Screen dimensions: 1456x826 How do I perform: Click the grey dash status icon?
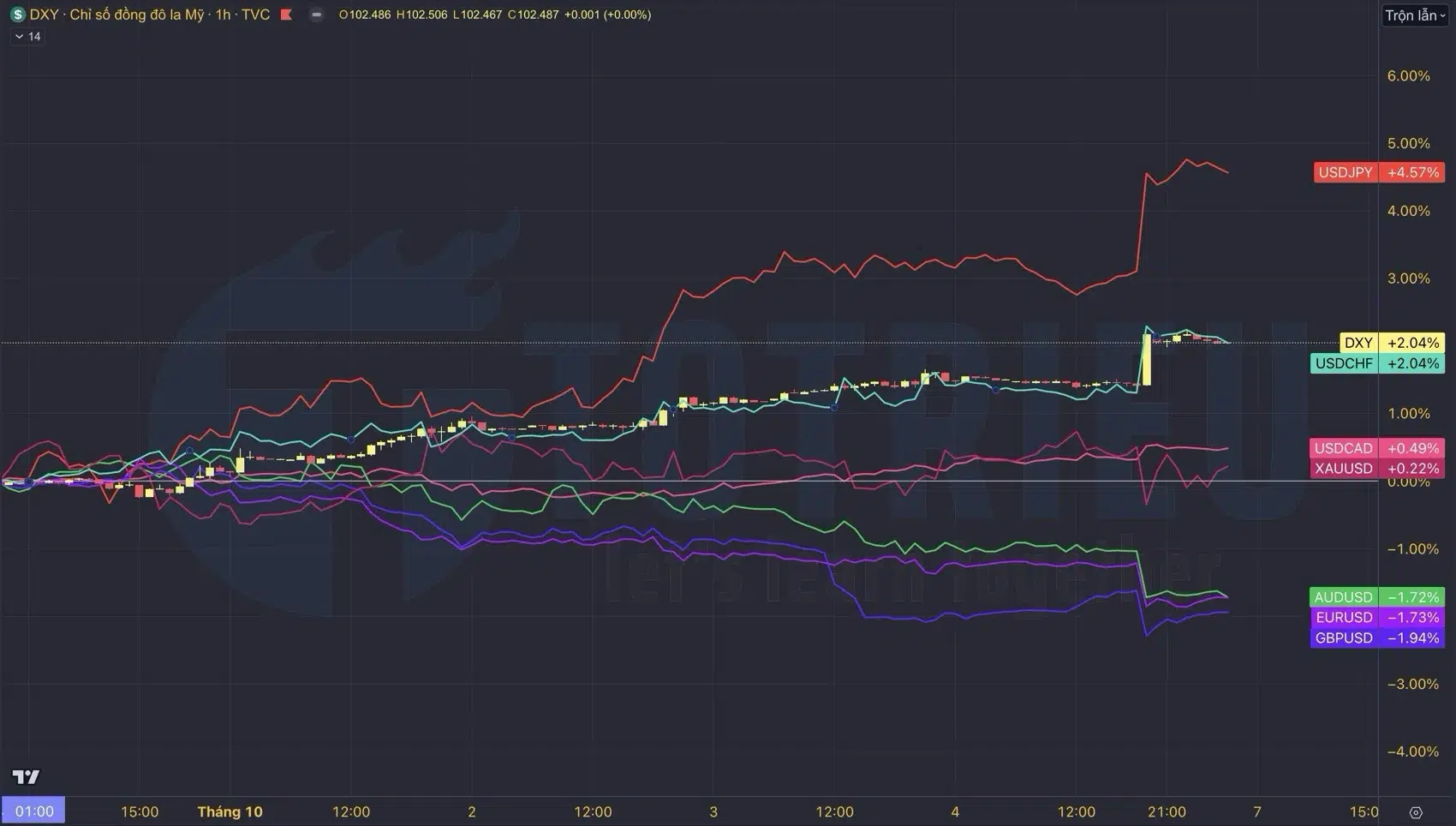316,15
